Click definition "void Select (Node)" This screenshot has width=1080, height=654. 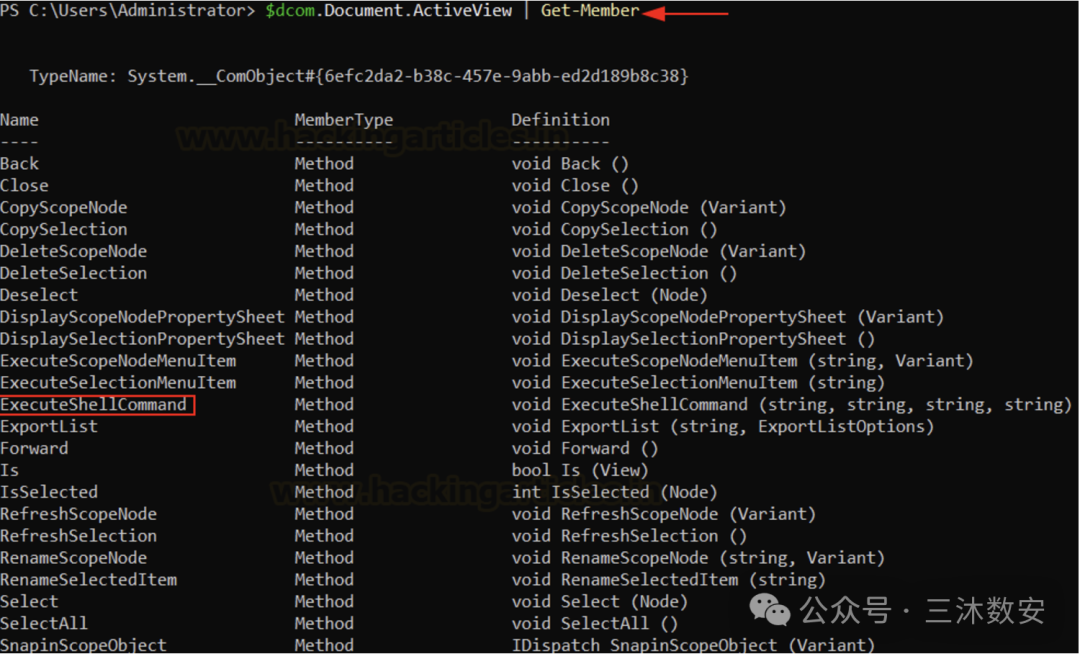click(600, 602)
